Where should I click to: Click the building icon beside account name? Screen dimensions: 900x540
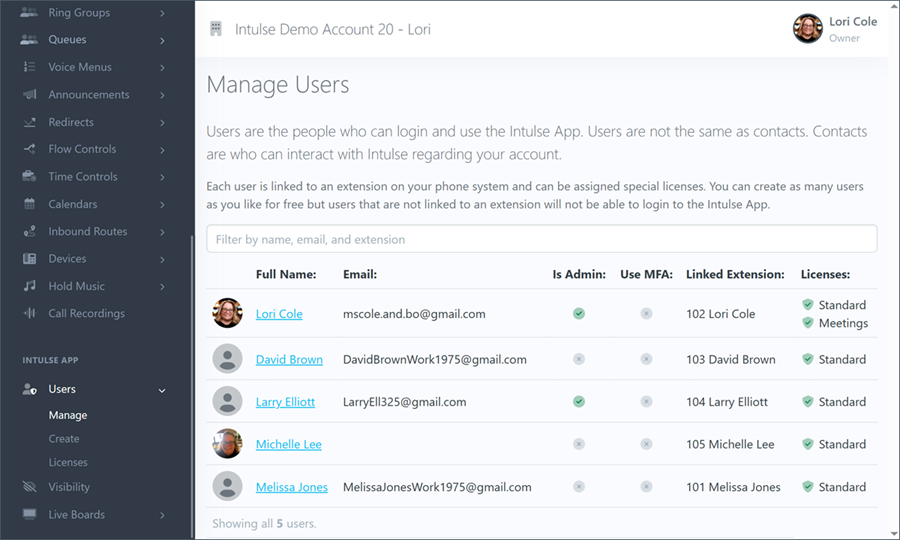[x=216, y=29]
